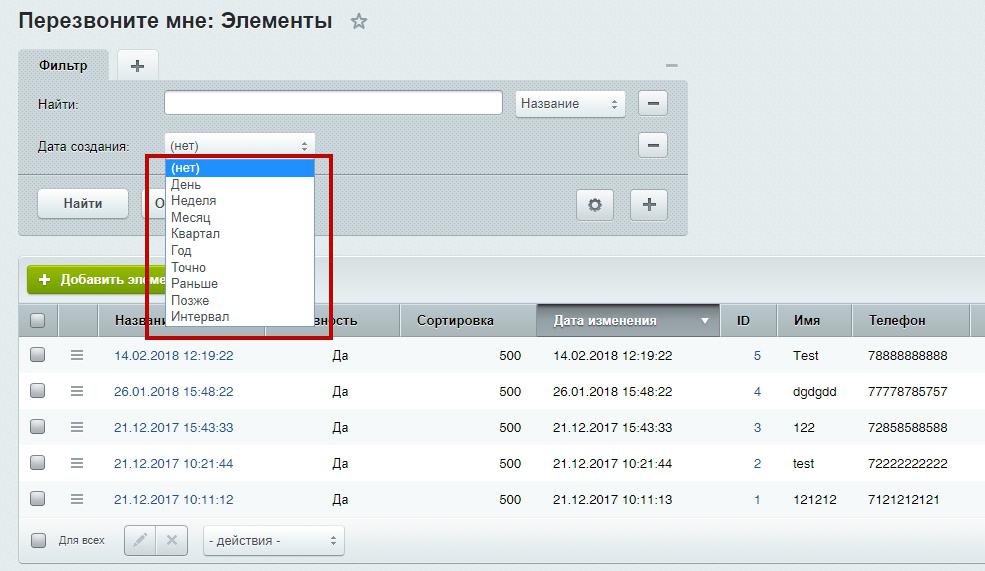
Task: Open ID link 5
Action: click(x=757, y=356)
